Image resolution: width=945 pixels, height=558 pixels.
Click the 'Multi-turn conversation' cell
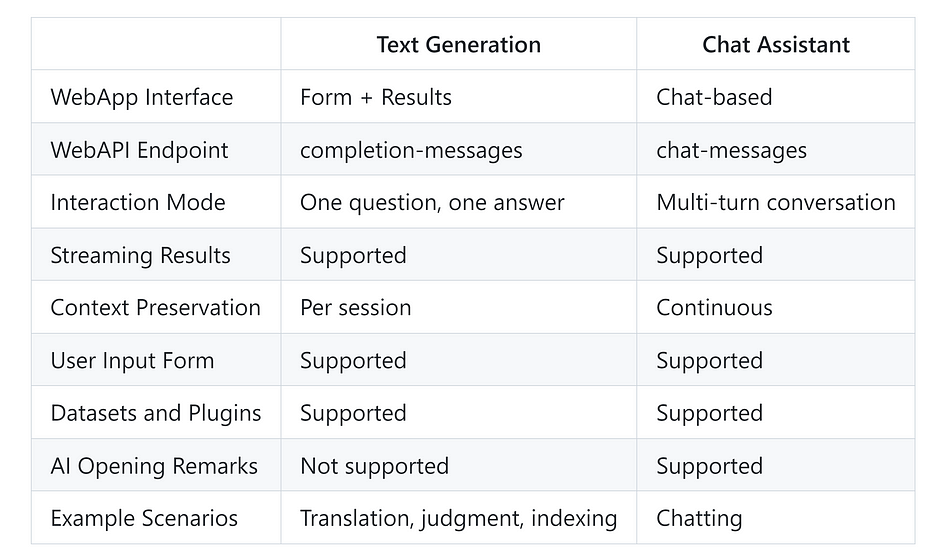776,202
